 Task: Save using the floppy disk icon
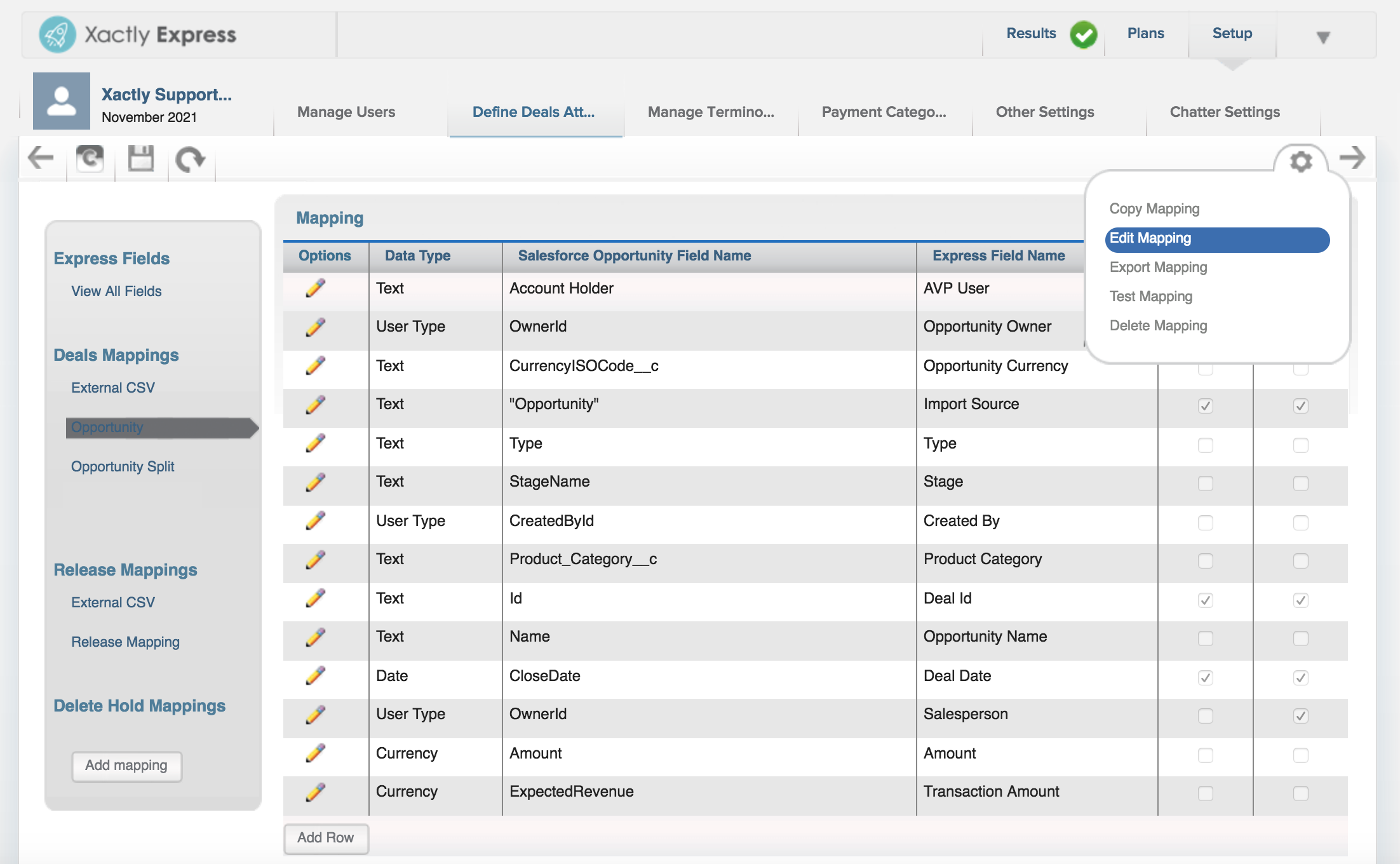tap(141, 158)
